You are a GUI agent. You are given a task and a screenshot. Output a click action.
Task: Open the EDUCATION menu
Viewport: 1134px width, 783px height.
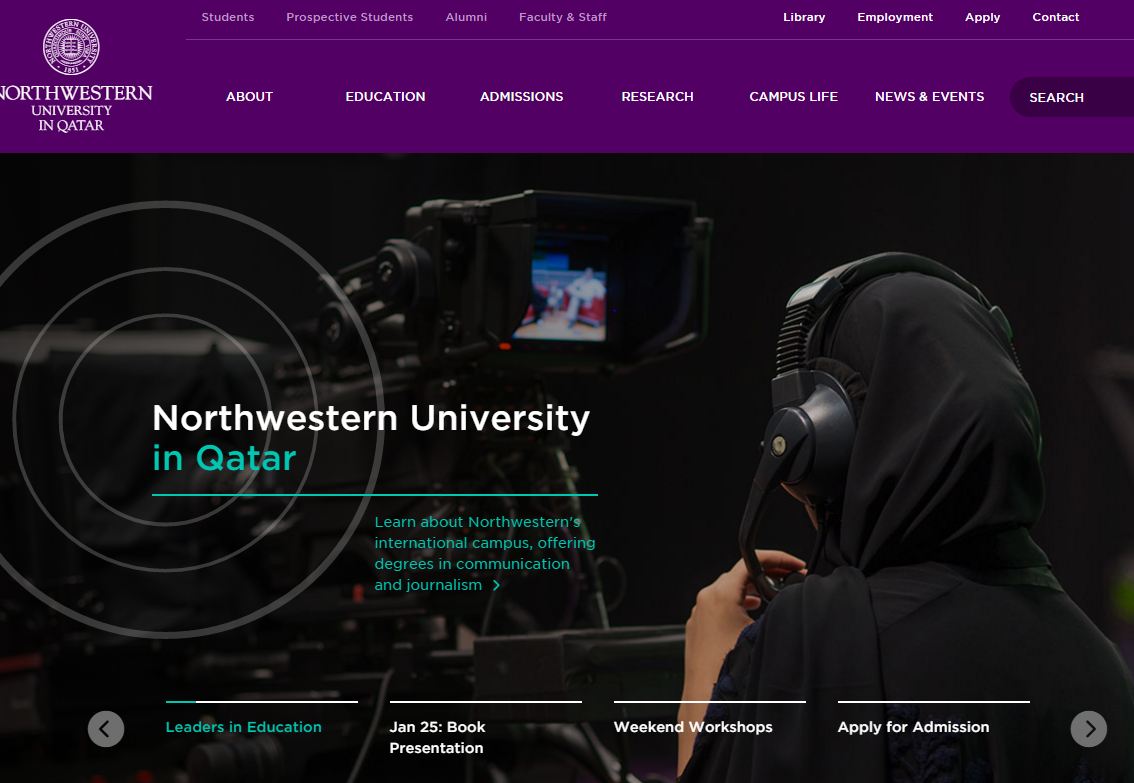point(385,96)
